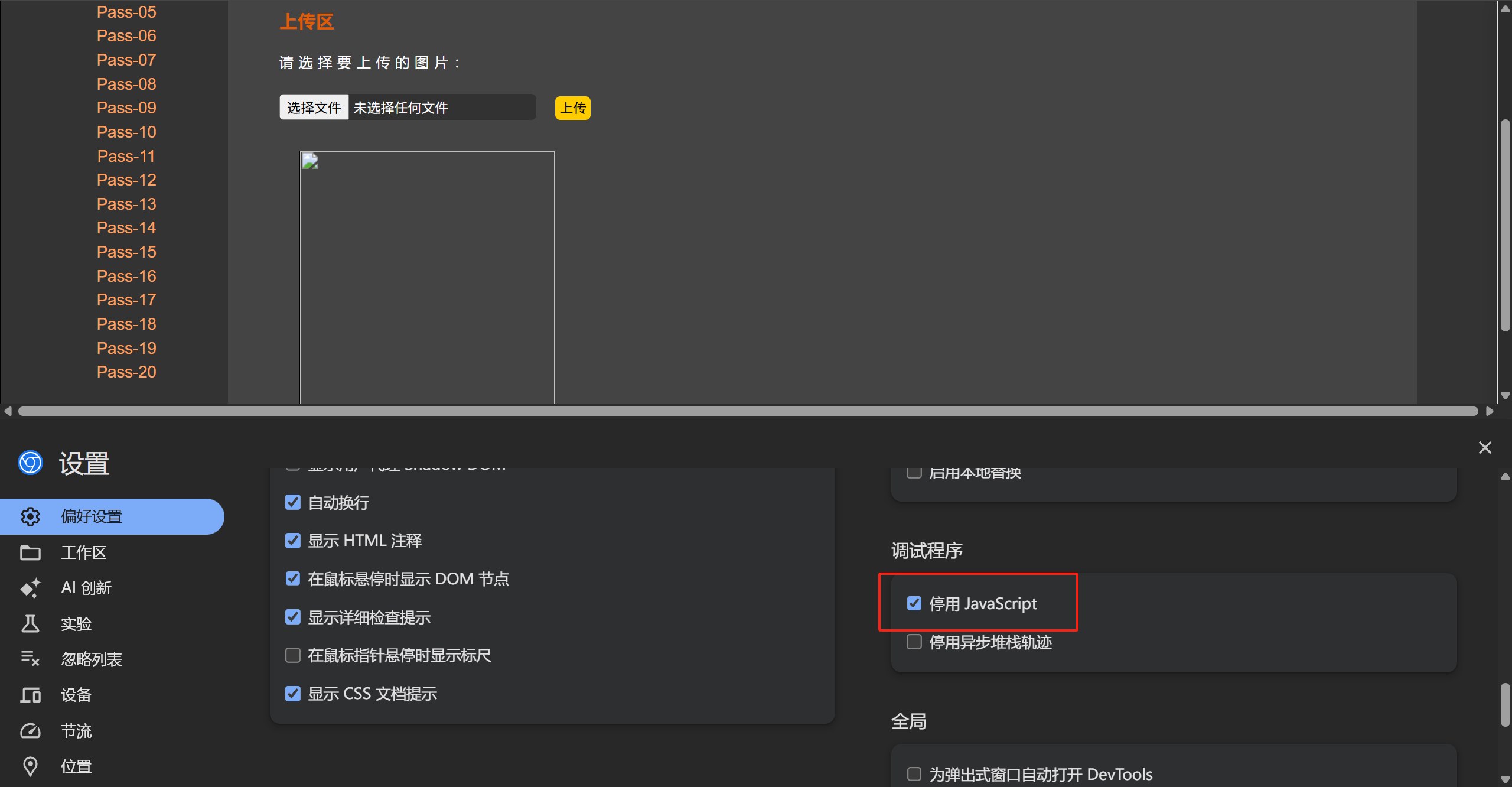
Task: Click the Experiments flask icon
Action: coord(30,624)
